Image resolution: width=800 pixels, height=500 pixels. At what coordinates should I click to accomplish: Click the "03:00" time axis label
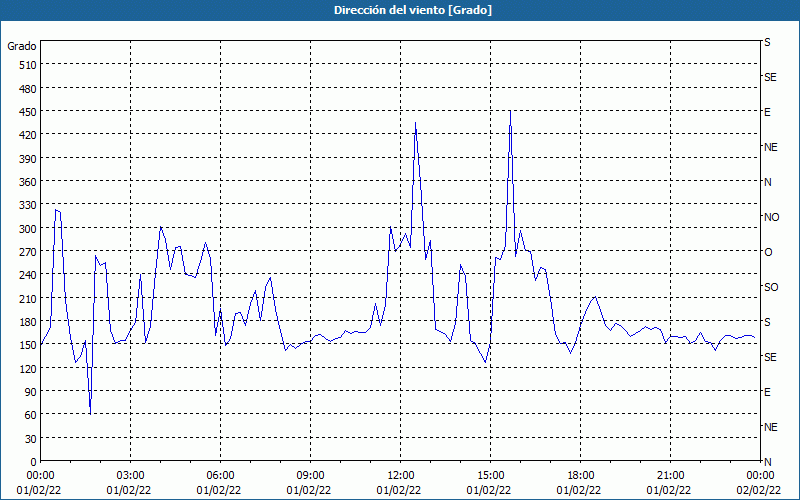point(130,476)
